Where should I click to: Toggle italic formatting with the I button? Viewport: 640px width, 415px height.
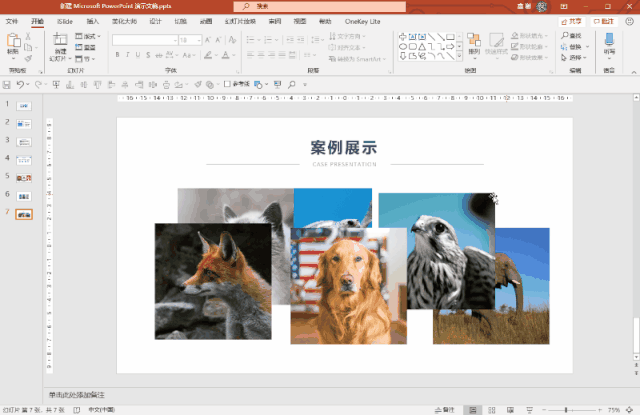(128, 55)
